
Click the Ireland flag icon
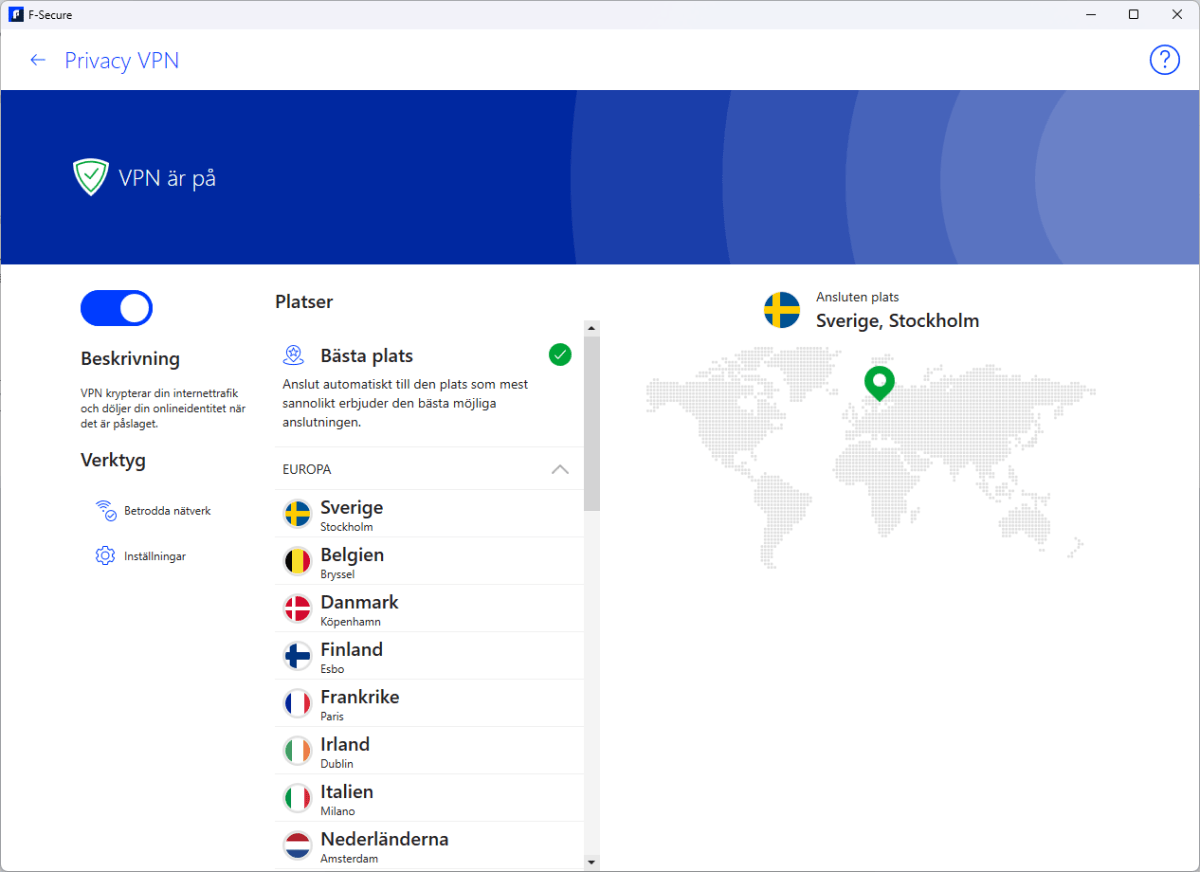298,751
